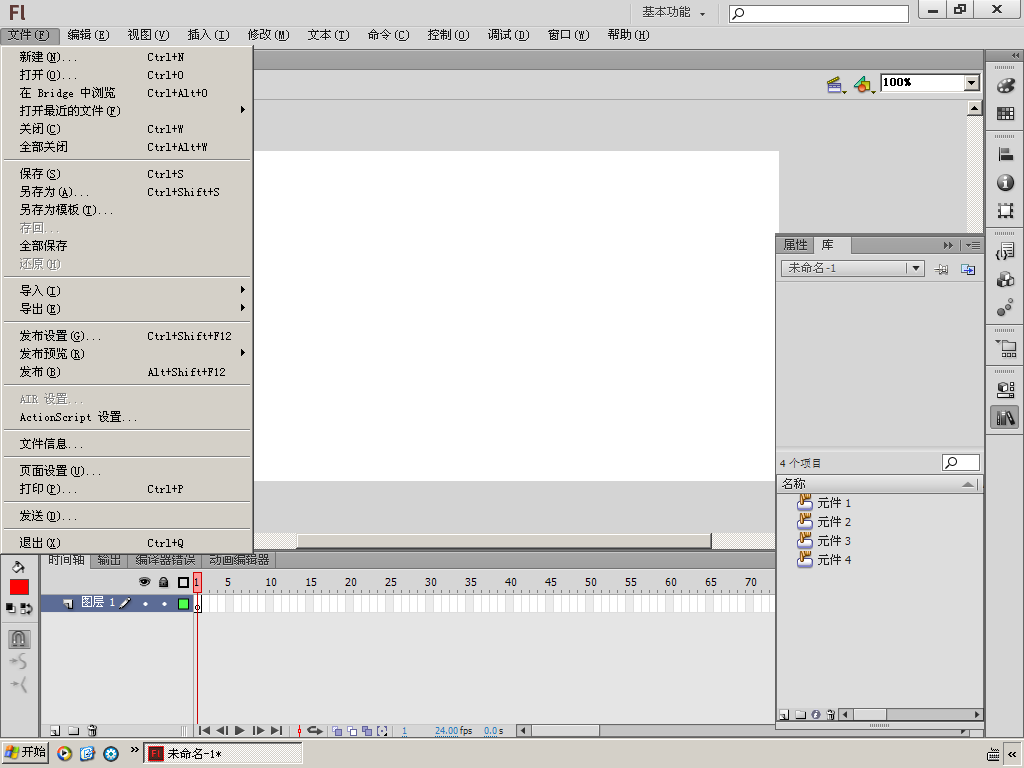Open the Color panel palette icon
The width and height of the screenshot is (1024, 768).
pos(1005,86)
